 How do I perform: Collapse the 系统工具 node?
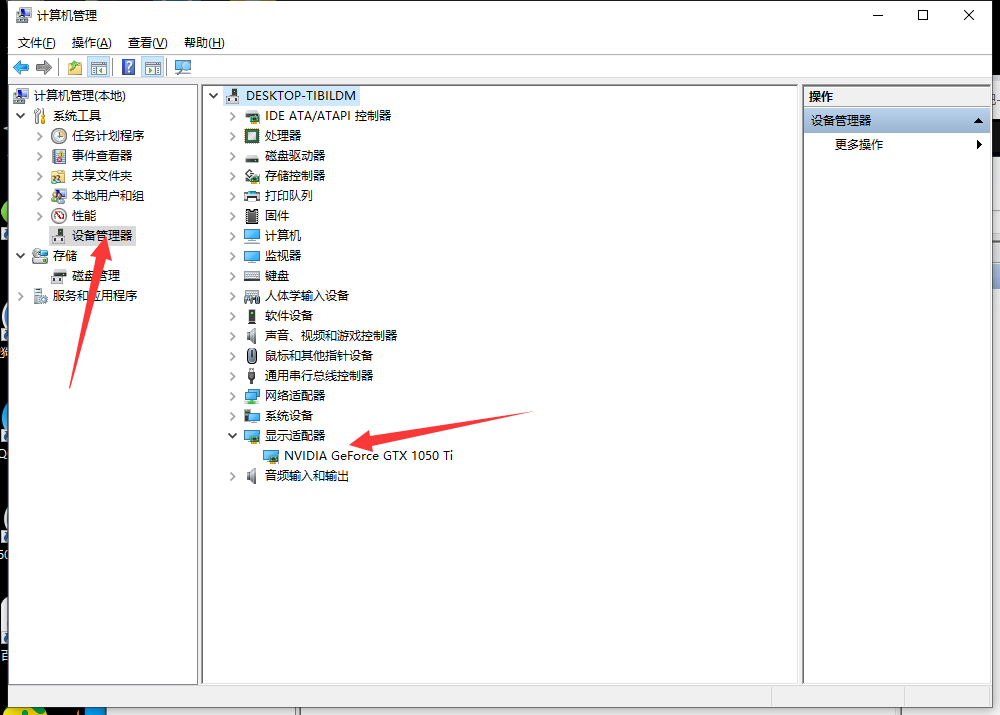(21, 115)
